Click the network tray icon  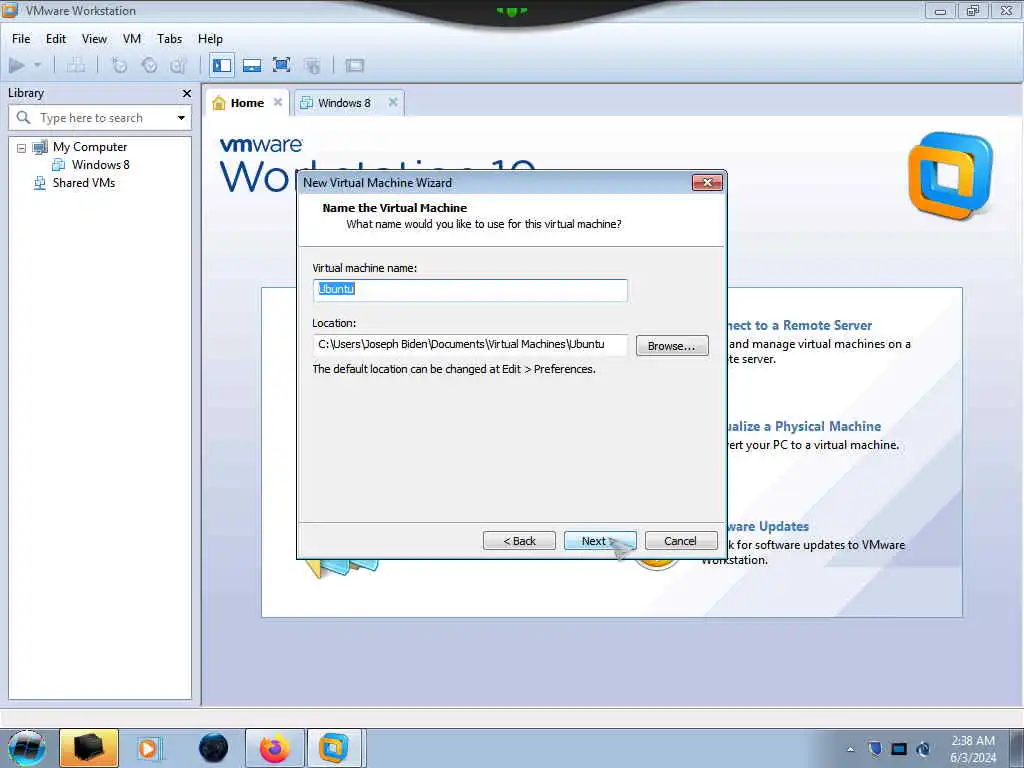pos(923,749)
